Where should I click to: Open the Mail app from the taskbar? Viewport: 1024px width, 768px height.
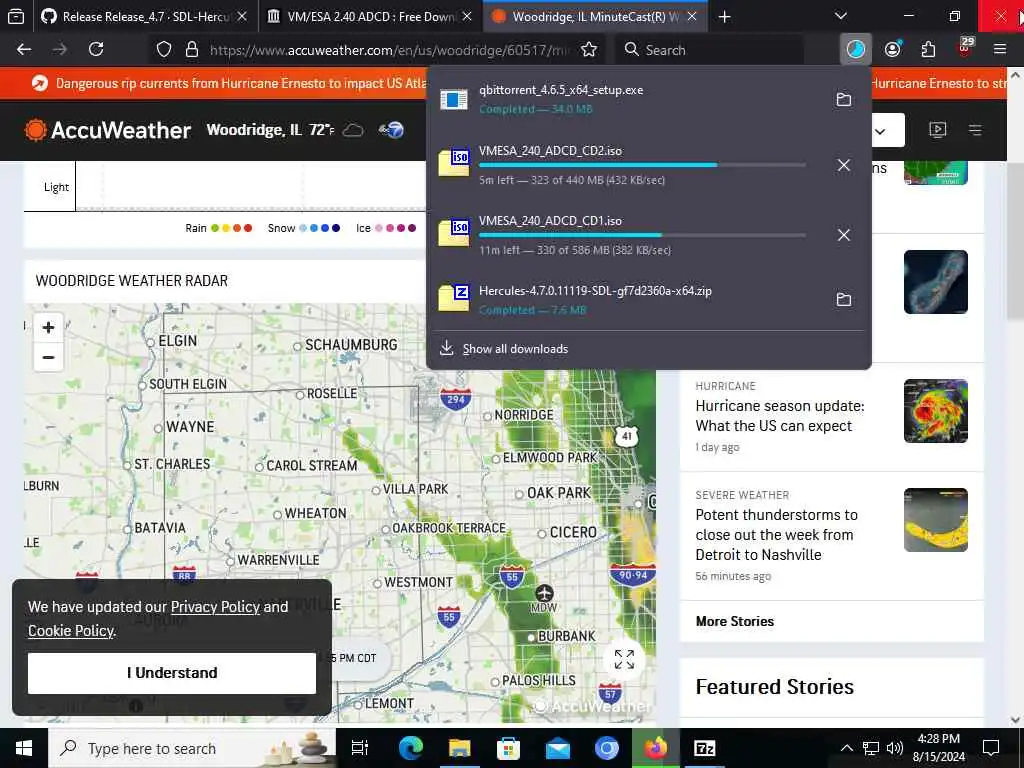click(x=558, y=748)
